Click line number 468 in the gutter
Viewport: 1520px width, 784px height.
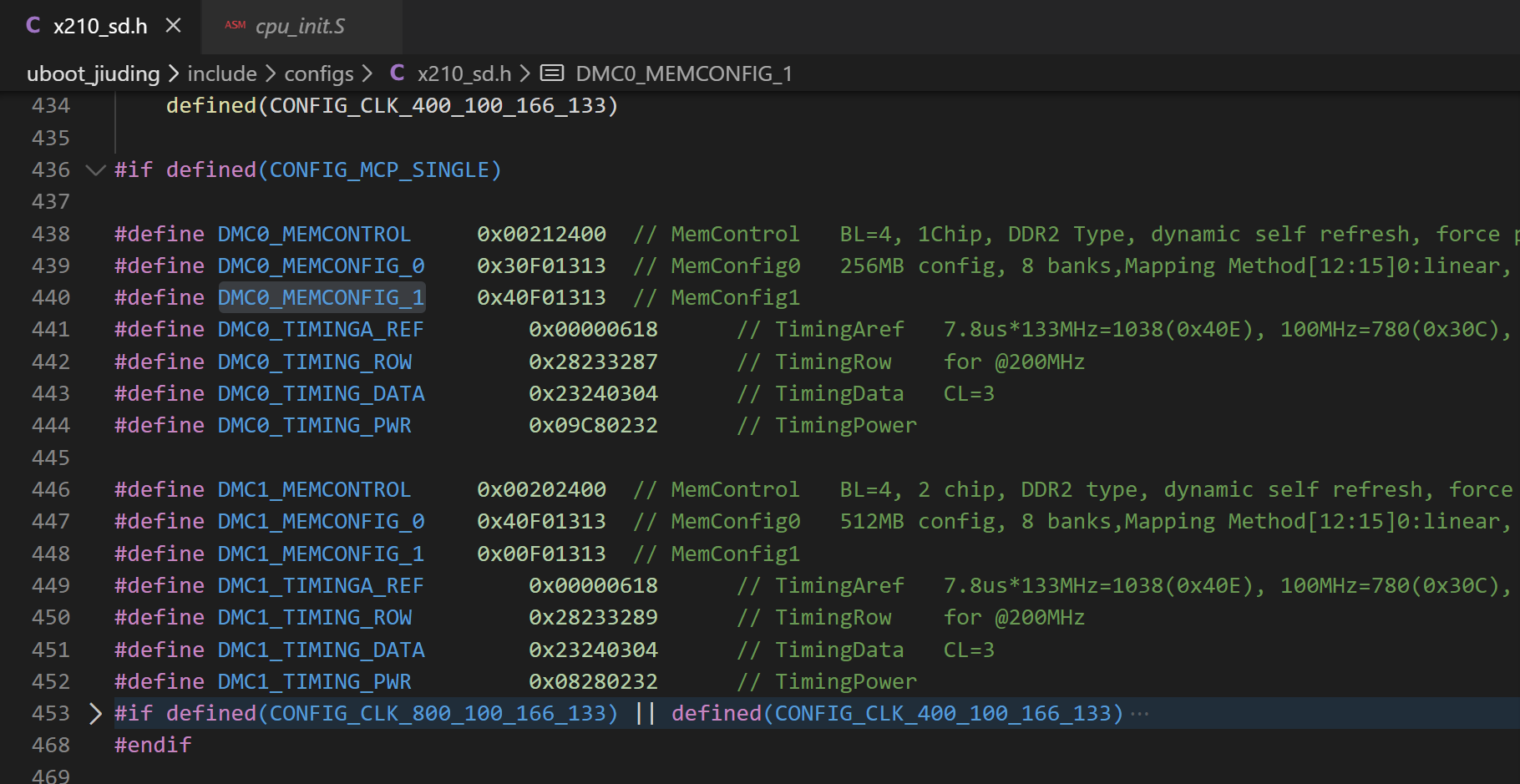click(51, 746)
